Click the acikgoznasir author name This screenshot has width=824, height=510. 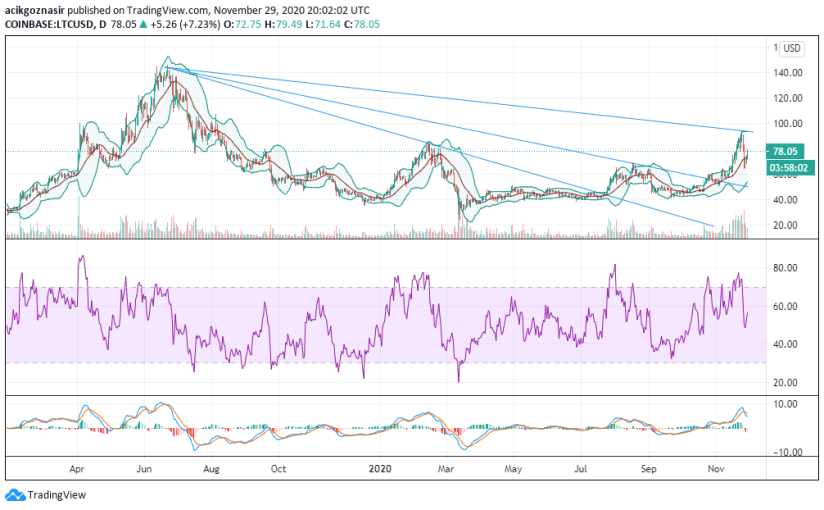pos(34,10)
